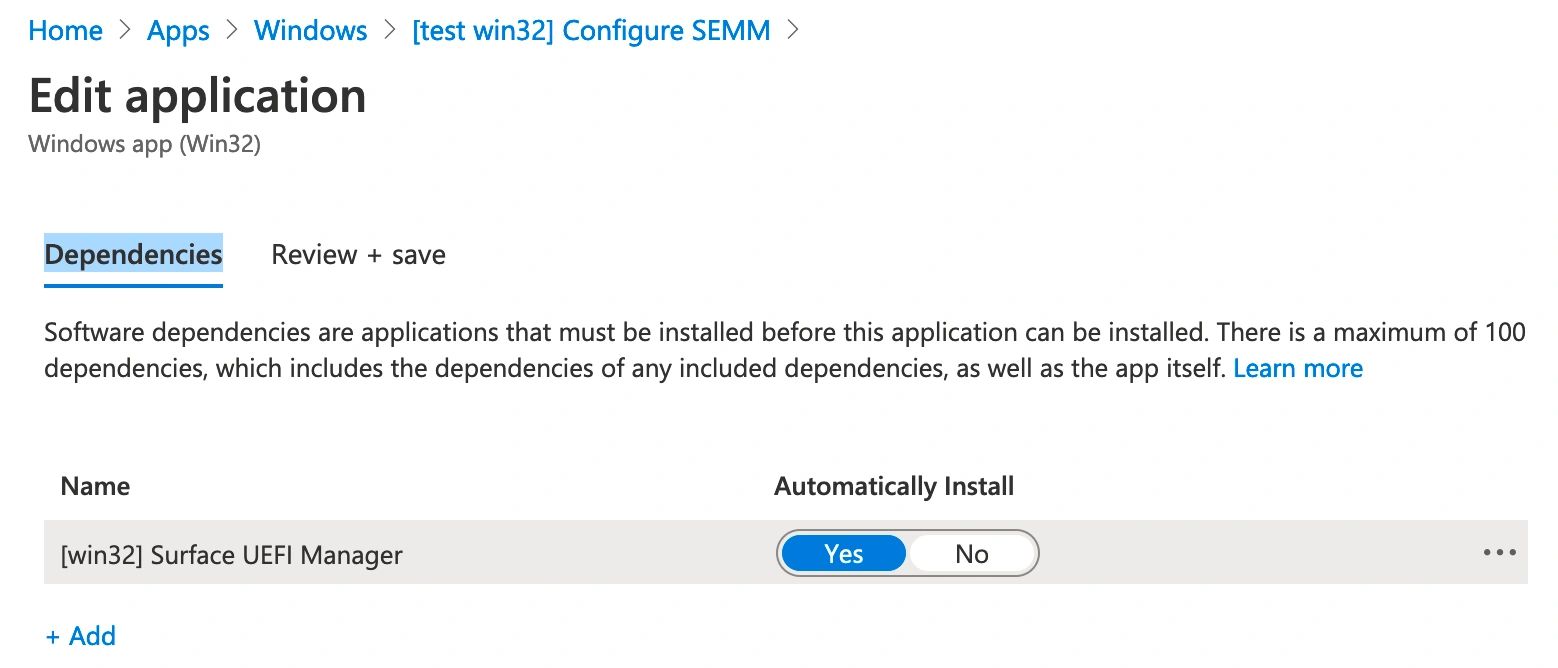Viewport: 1558px width, 668px height.
Task: Click the chevron right after Windows breadcrumb
Action: click(389, 30)
